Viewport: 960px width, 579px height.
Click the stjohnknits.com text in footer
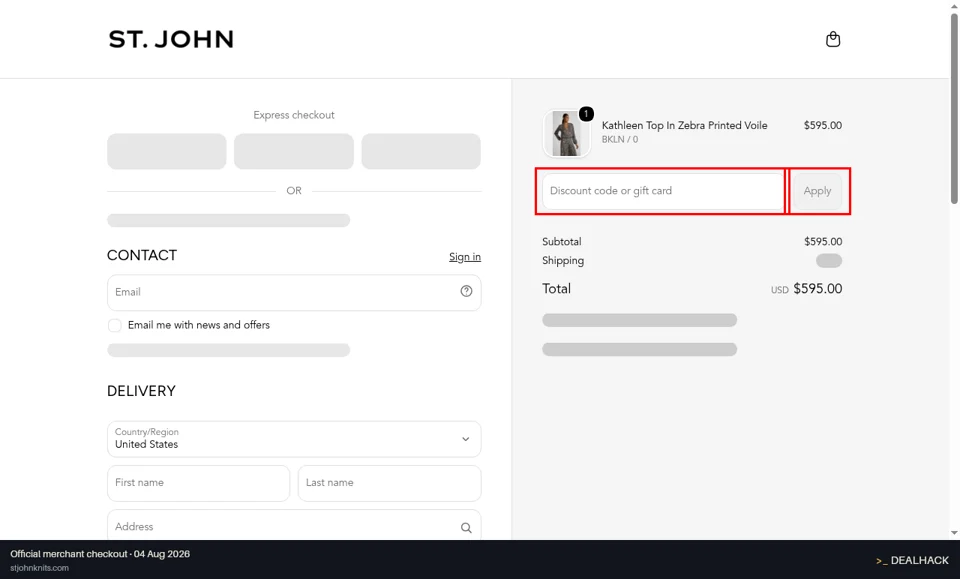[x=39, y=568]
